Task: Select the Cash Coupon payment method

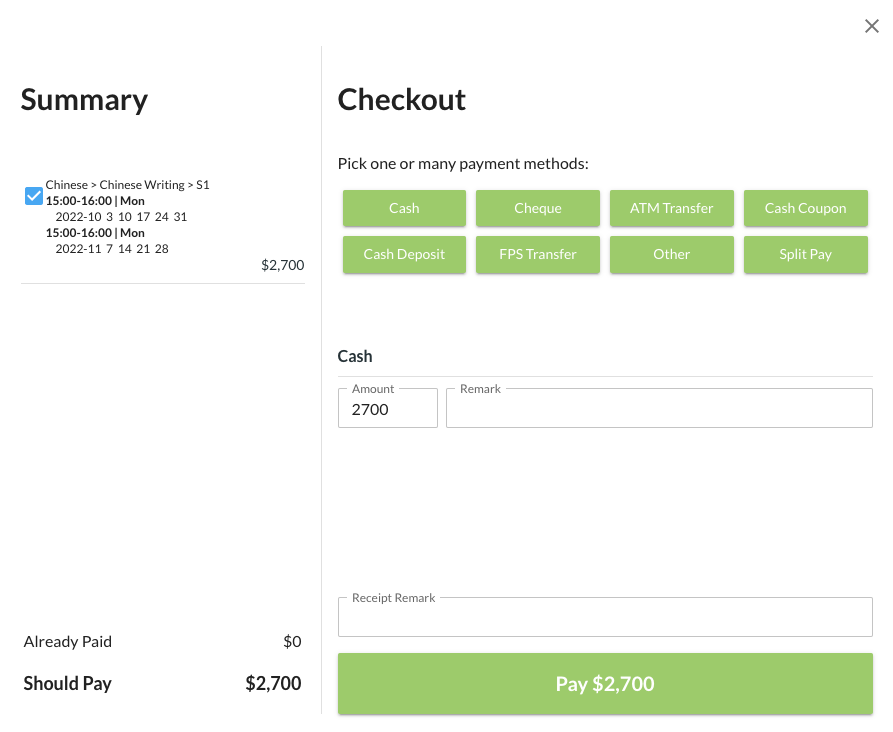Action: click(805, 208)
